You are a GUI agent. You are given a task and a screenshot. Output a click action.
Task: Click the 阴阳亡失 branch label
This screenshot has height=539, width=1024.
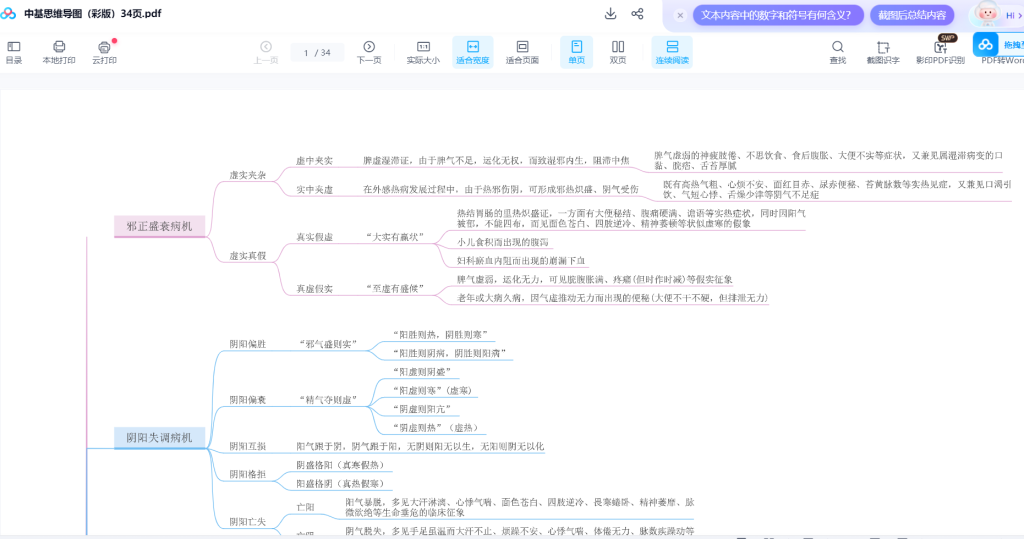click(248, 521)
